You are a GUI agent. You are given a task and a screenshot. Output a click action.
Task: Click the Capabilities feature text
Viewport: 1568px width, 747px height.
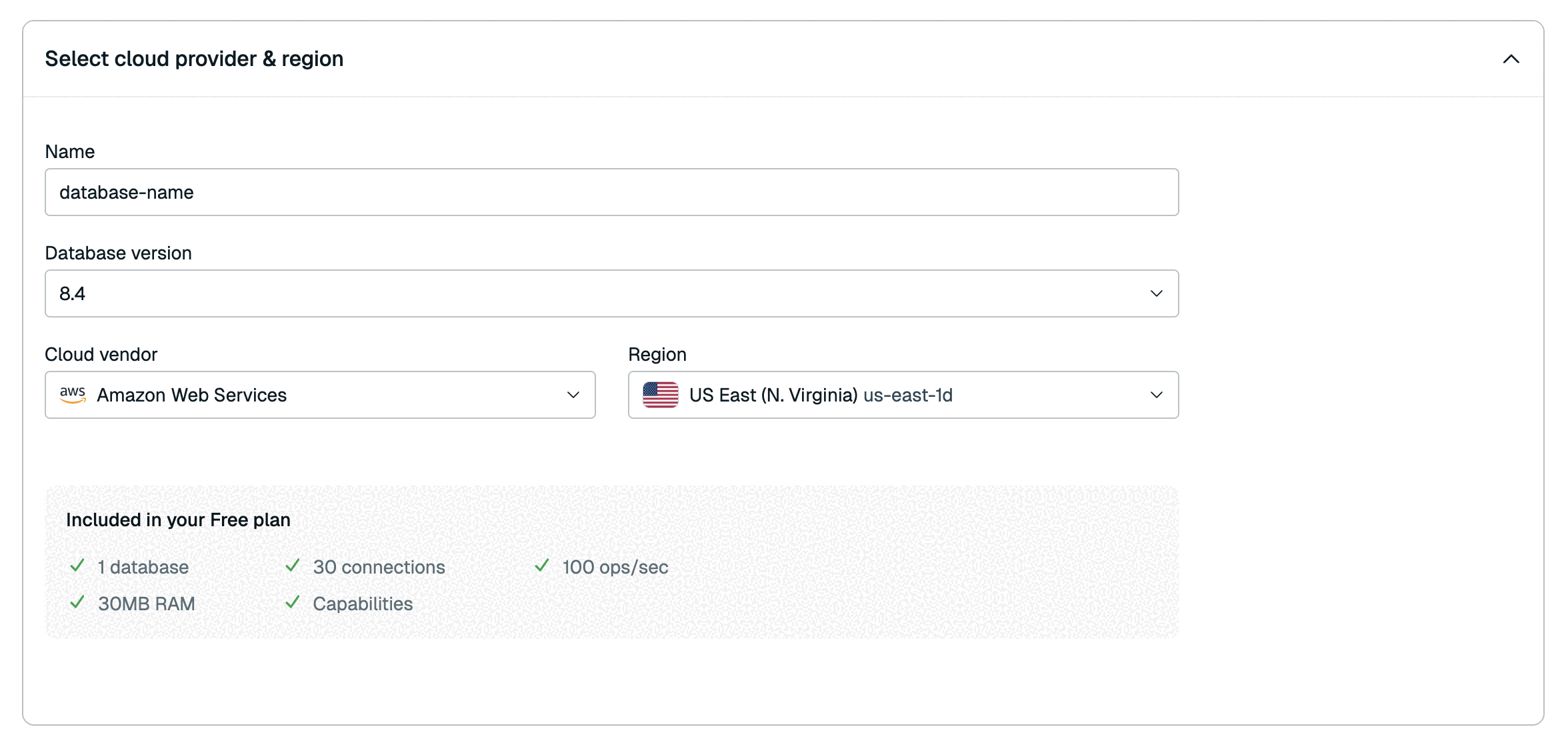click(x=363, y=604)
